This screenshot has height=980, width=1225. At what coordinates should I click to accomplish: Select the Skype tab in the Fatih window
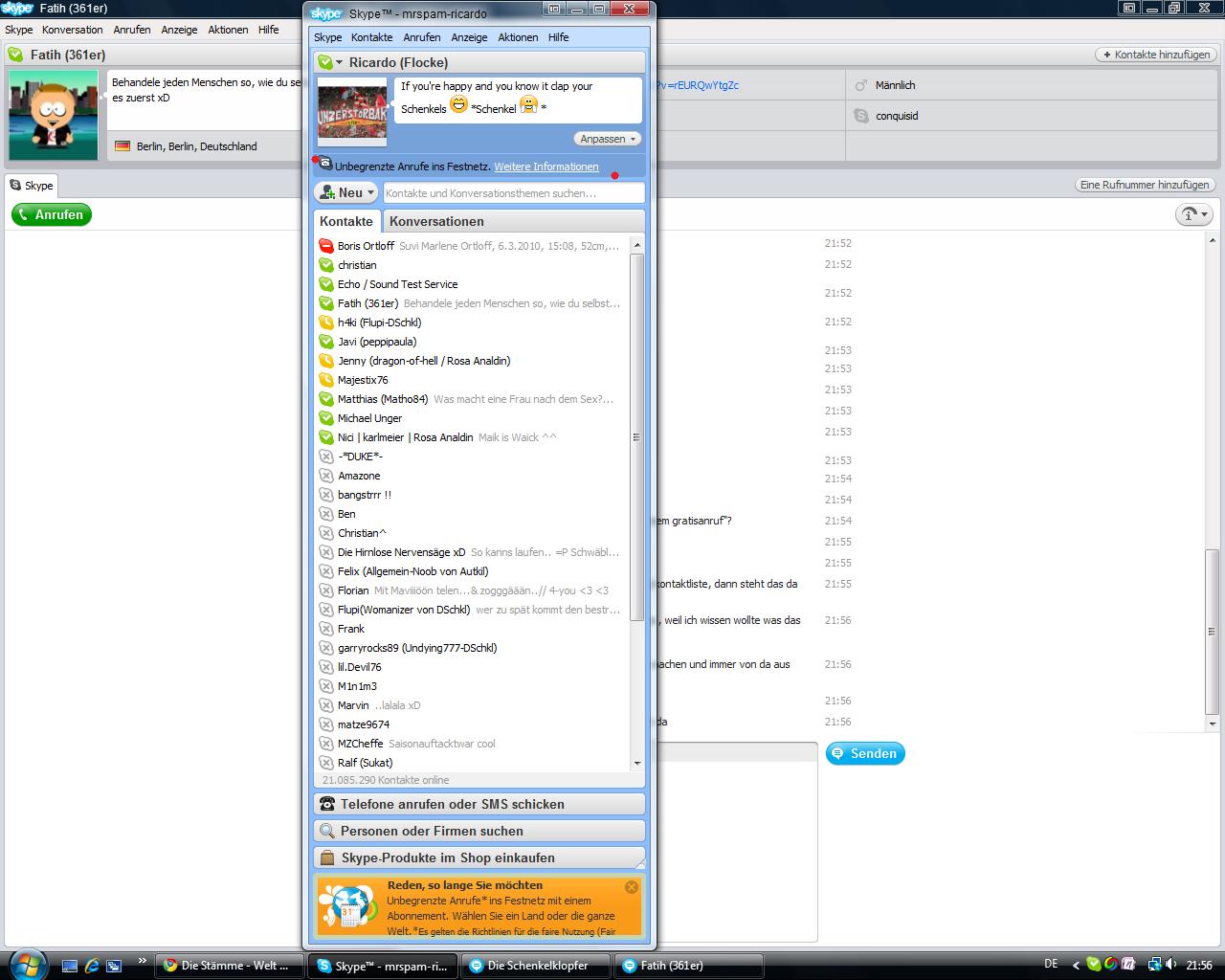point(32,186)
